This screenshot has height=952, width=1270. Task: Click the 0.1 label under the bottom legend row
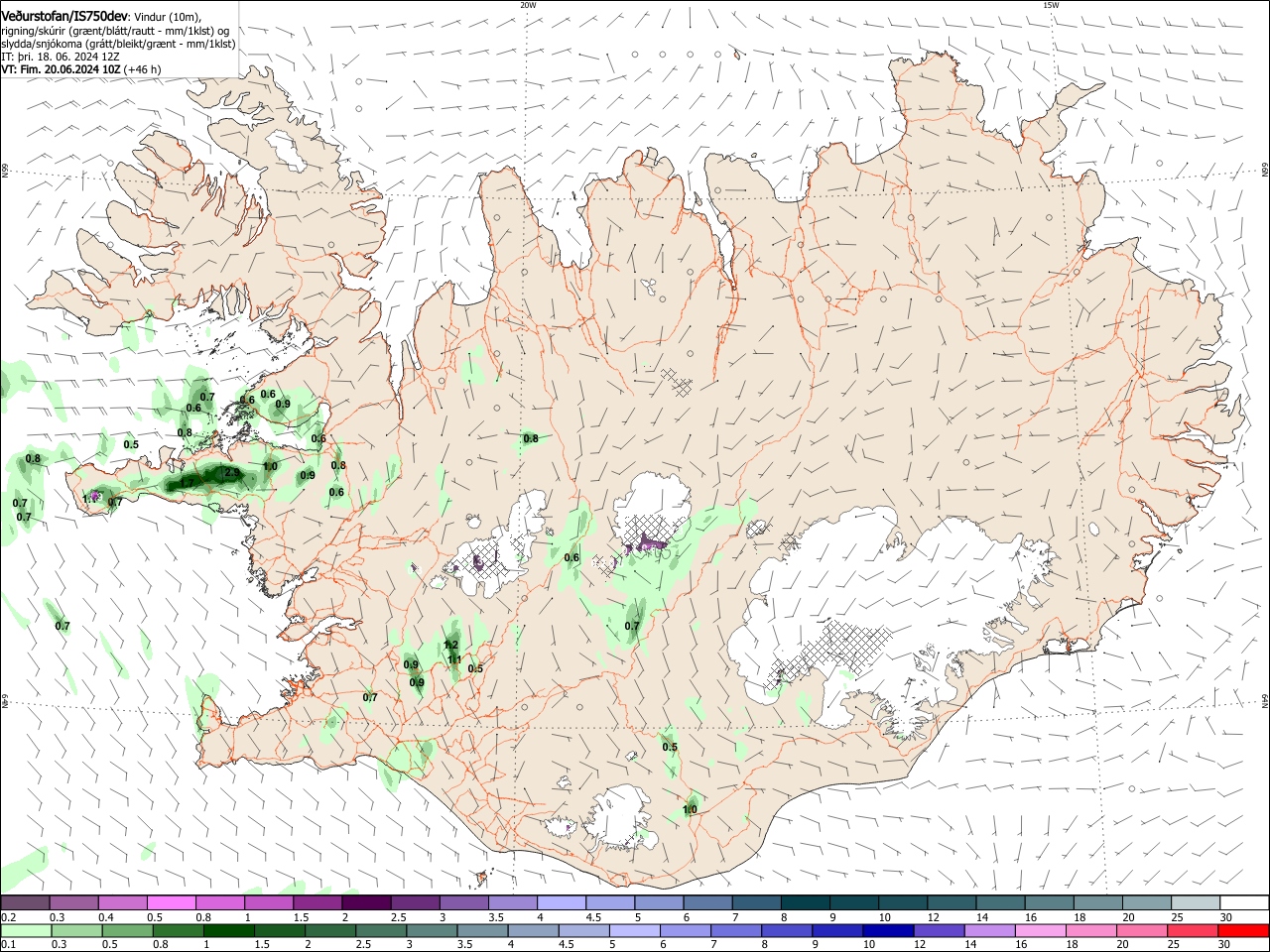pyautogui.click(x=8, y=945)
